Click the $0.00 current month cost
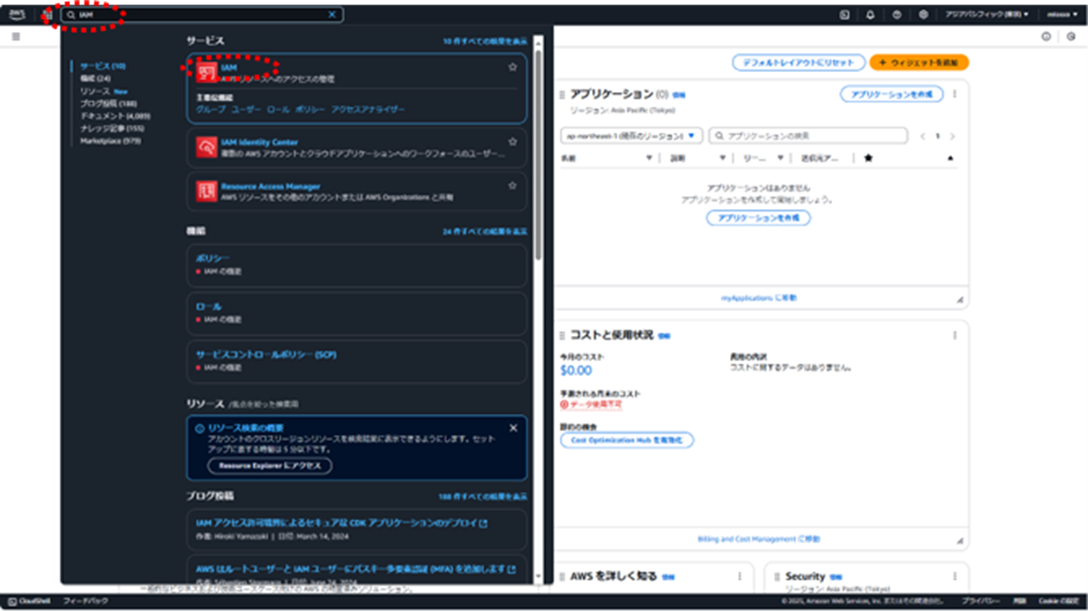This screenshot has height=611, width=1088. [x=576, y=371]
